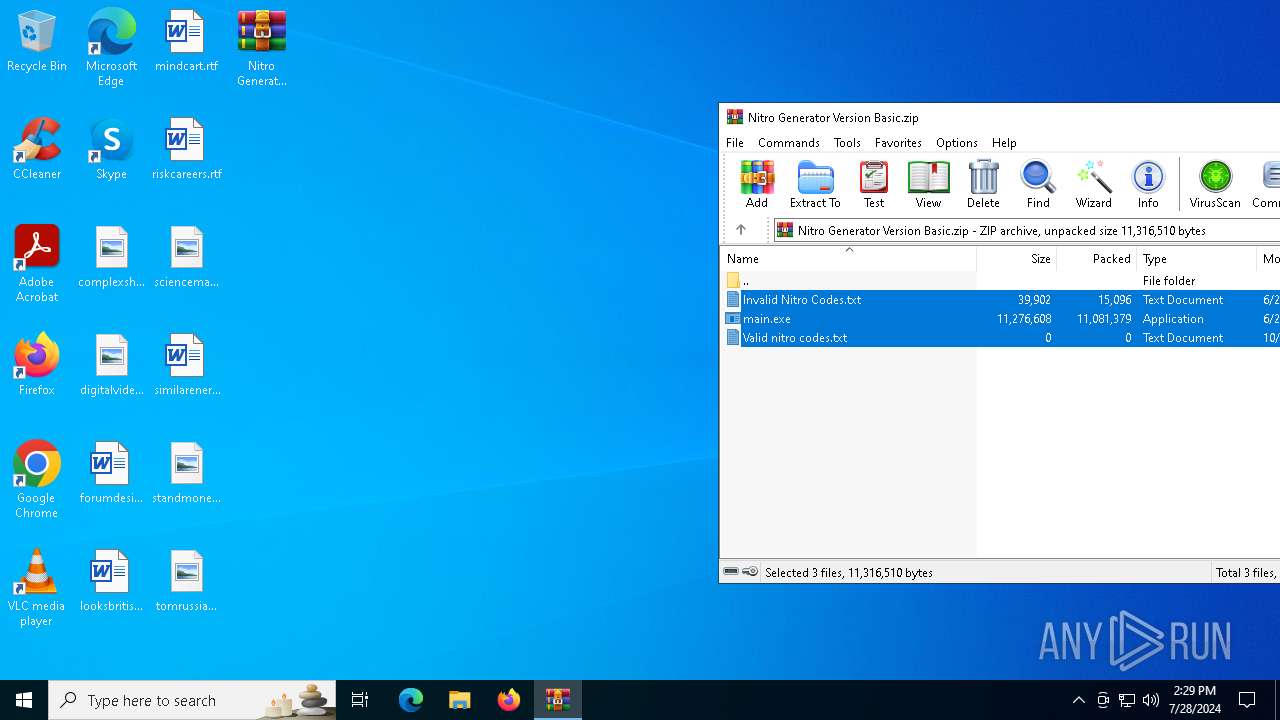Open the File menu in WinRAR
1280x720 pixels.
[x=735, y=143]
